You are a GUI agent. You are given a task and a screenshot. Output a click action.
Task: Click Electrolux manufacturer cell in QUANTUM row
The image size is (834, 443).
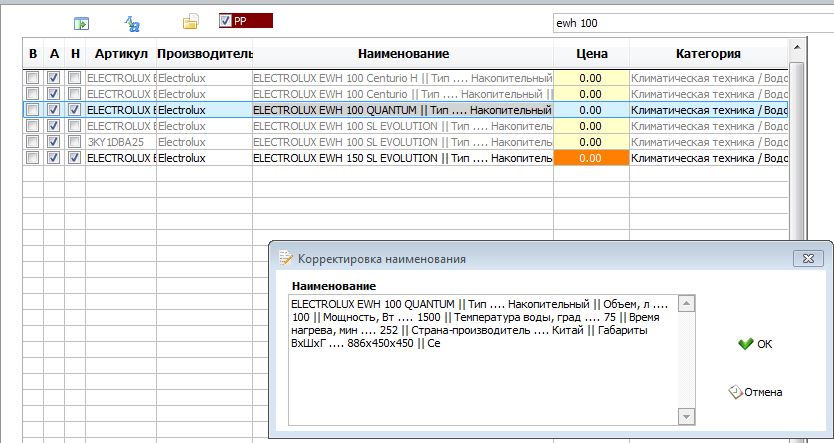tap(204, 110)
